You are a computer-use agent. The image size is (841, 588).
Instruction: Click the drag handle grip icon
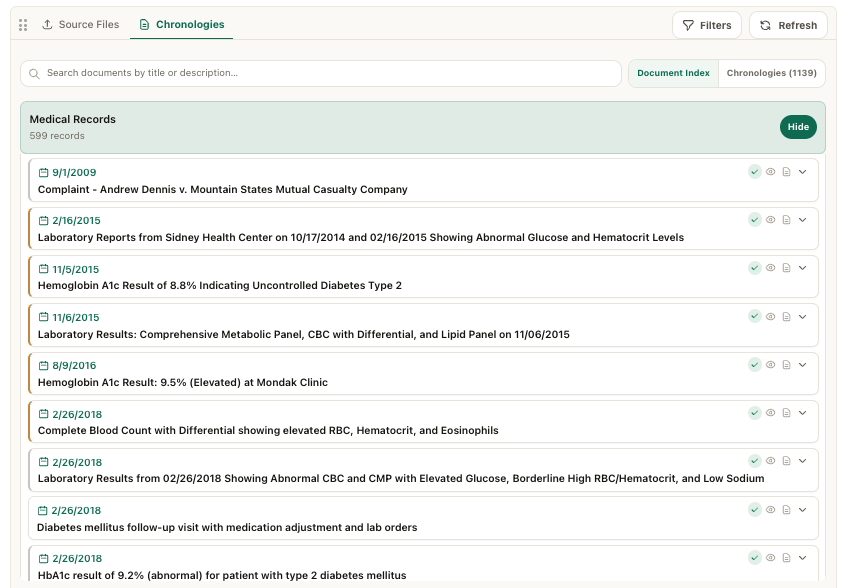pos(23,25)
